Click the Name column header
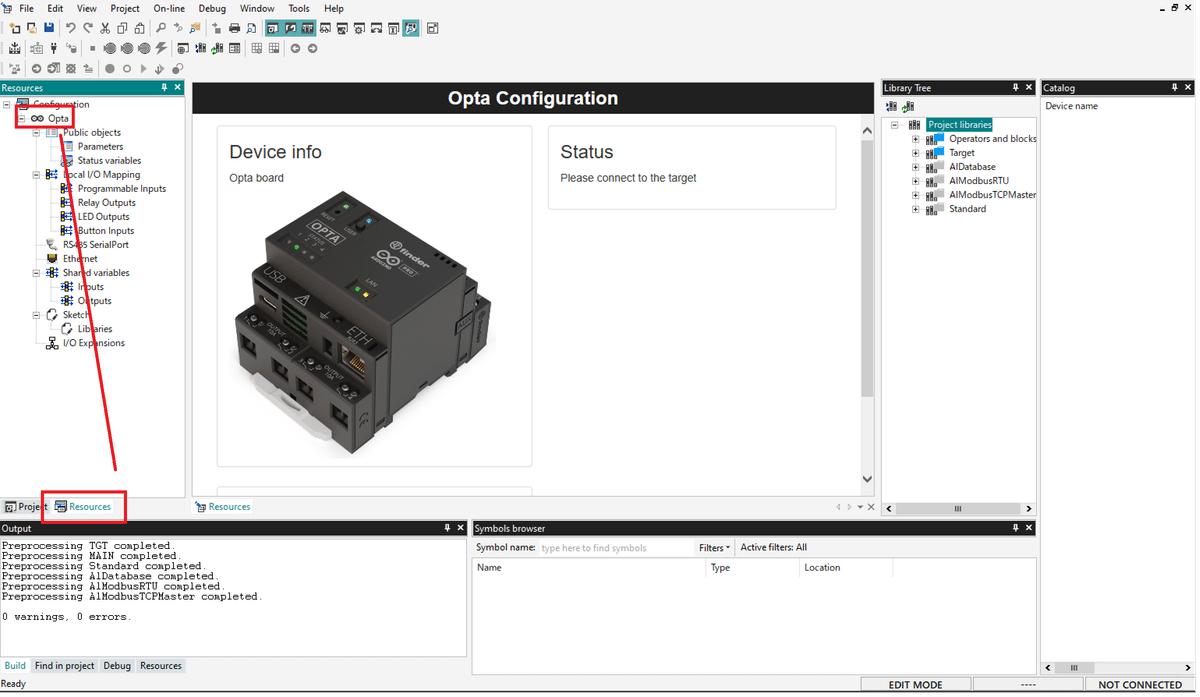Screen dimensions: 1200x697 click(x=590, y=567)
